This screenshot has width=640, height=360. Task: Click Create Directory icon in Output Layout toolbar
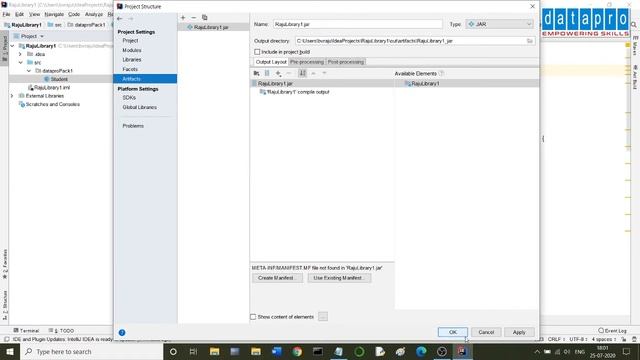tap(256, 73)
